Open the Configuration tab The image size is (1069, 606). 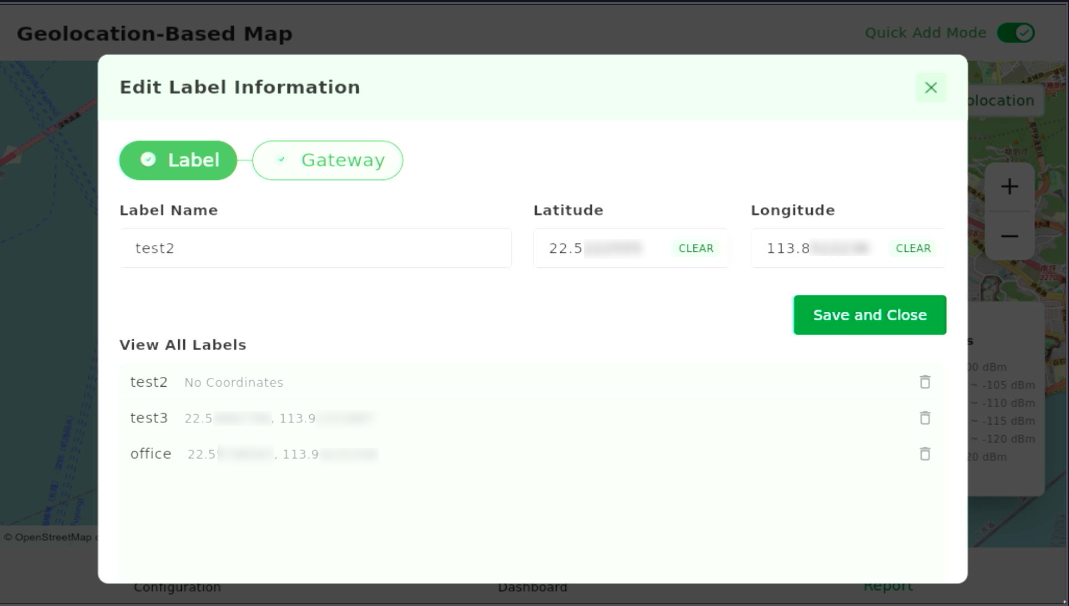coord(178,587)
